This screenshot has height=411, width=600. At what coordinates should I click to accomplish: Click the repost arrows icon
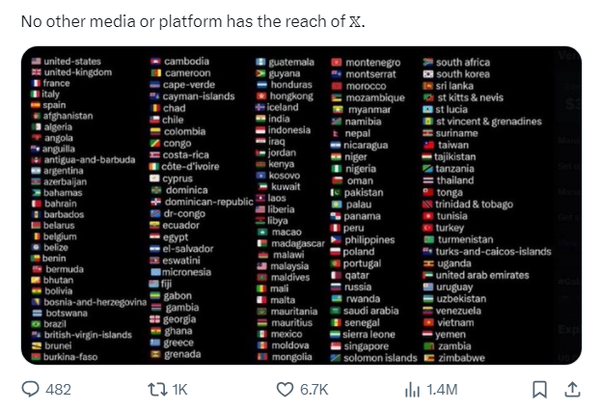[158, 390]
